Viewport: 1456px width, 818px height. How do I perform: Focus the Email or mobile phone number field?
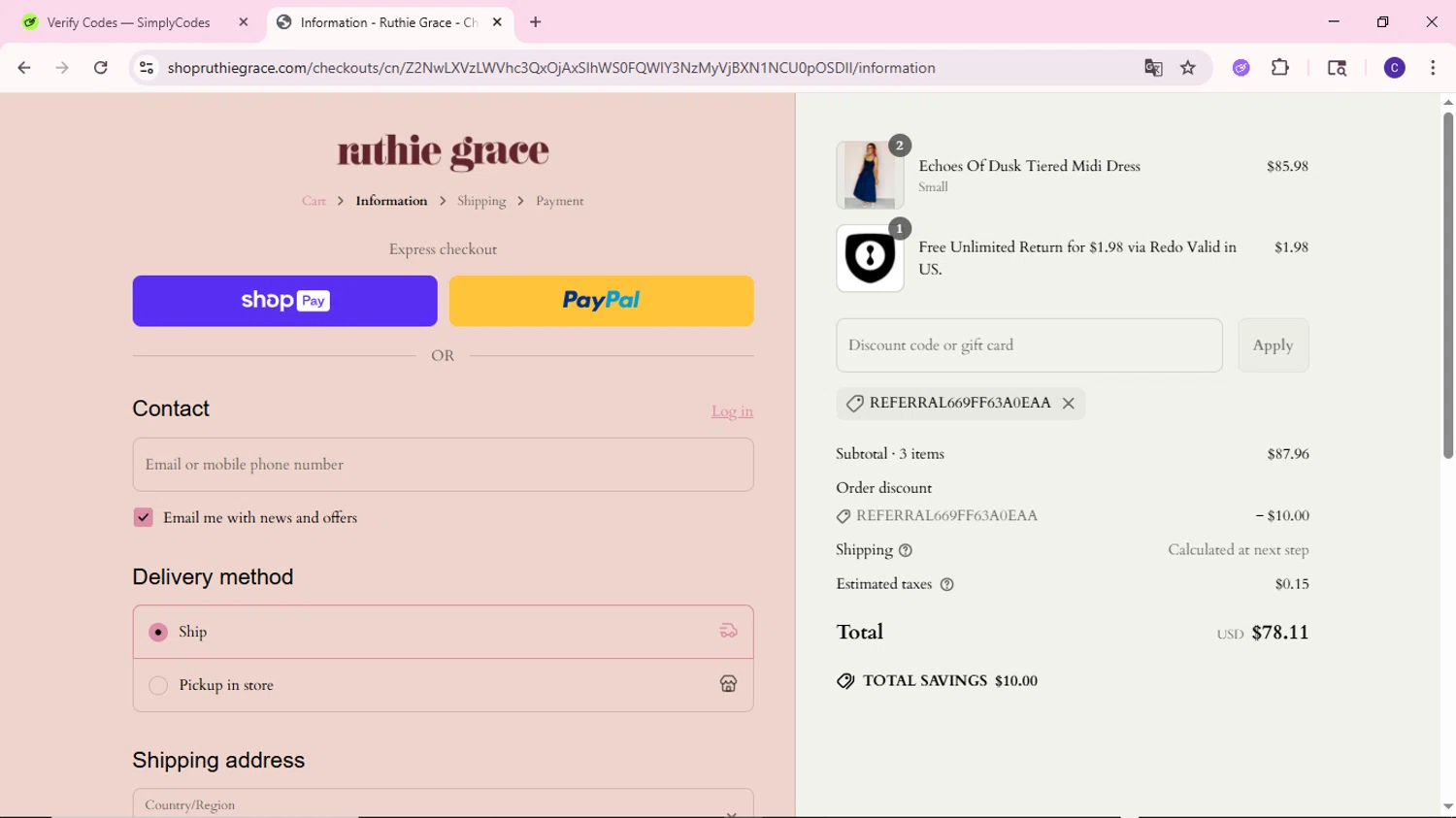(443, 465)
